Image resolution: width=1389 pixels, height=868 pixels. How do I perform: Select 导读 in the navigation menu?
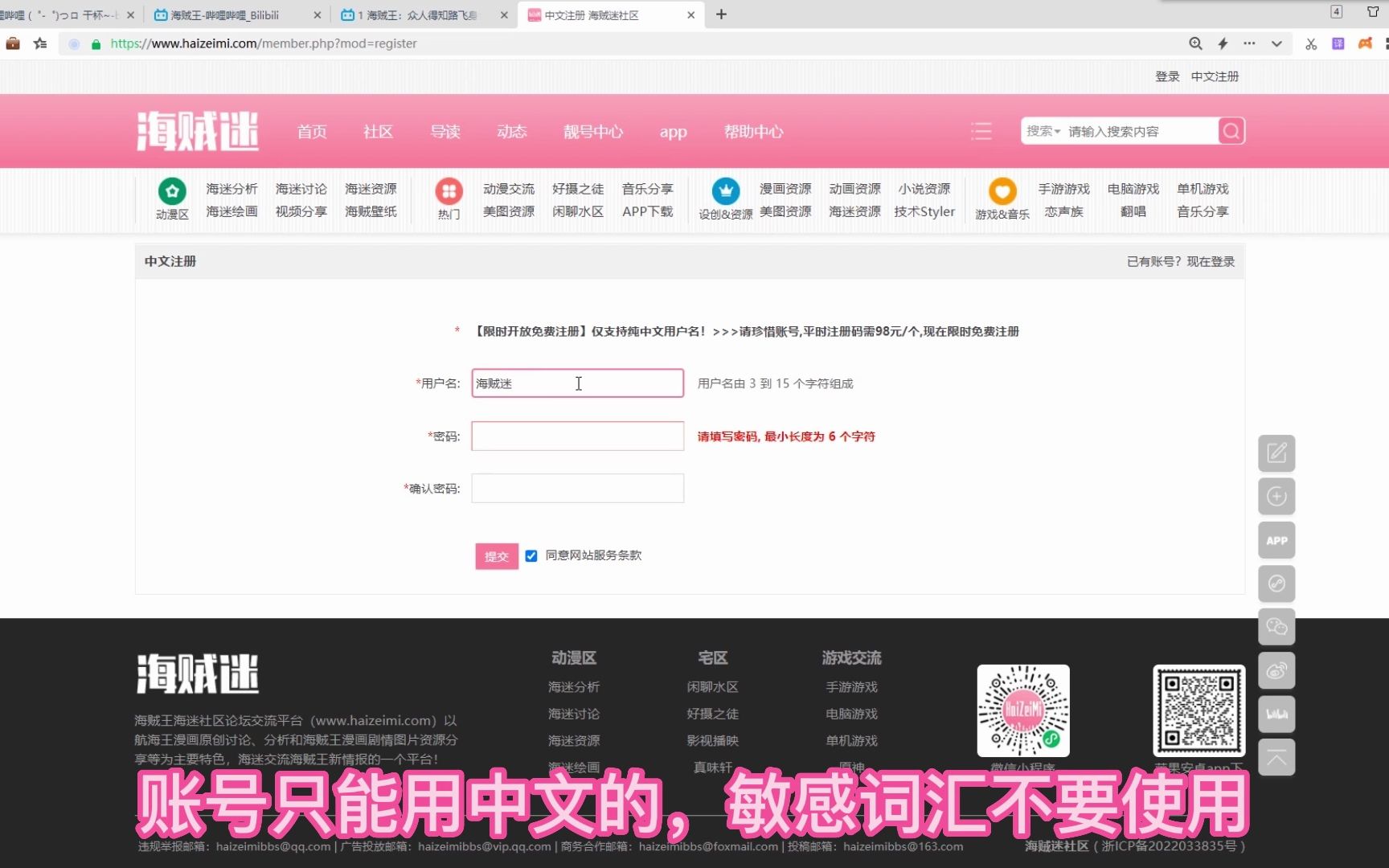pyautogui.click(x=445, y=131)
